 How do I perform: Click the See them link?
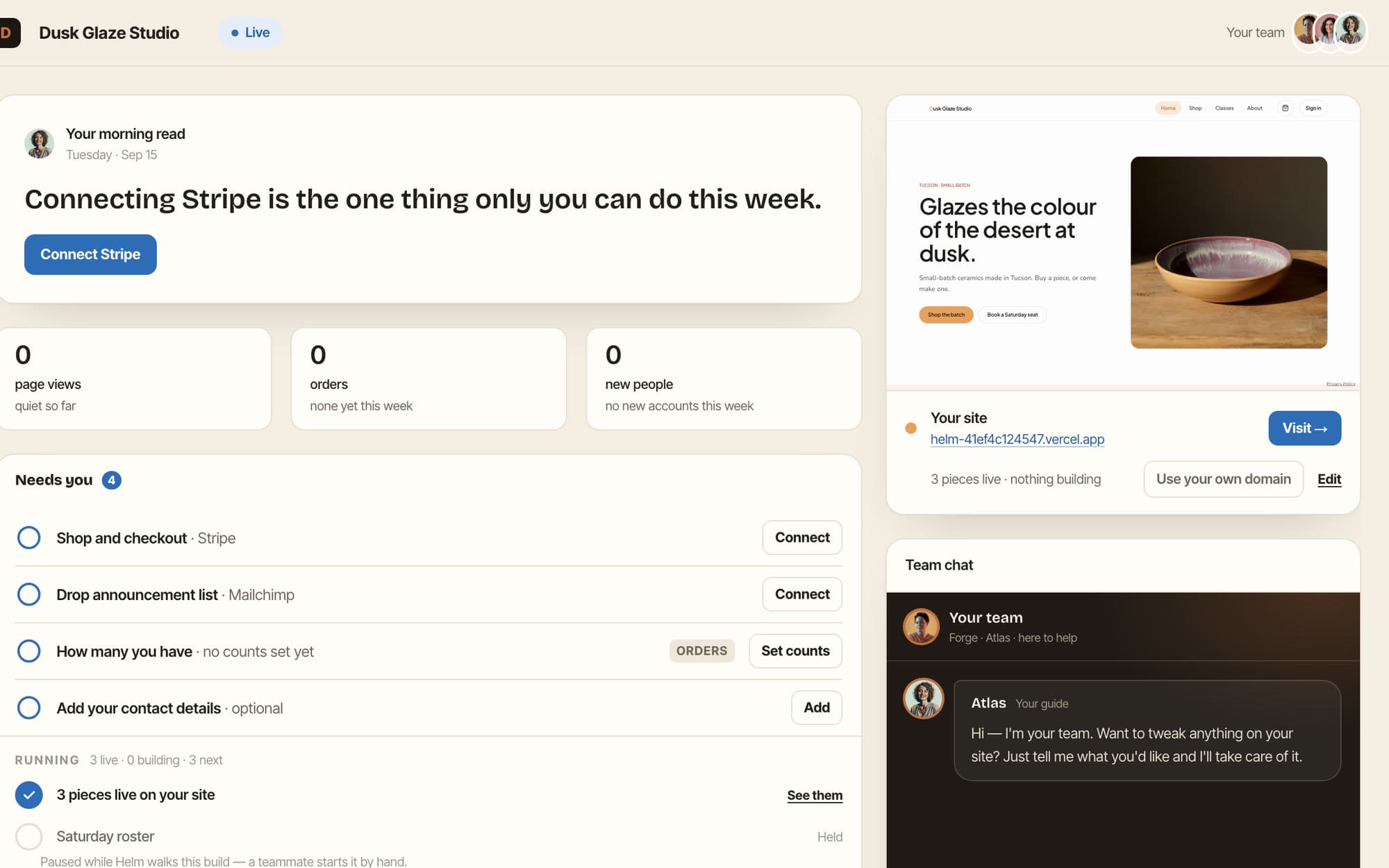click(x=815, y=795)
